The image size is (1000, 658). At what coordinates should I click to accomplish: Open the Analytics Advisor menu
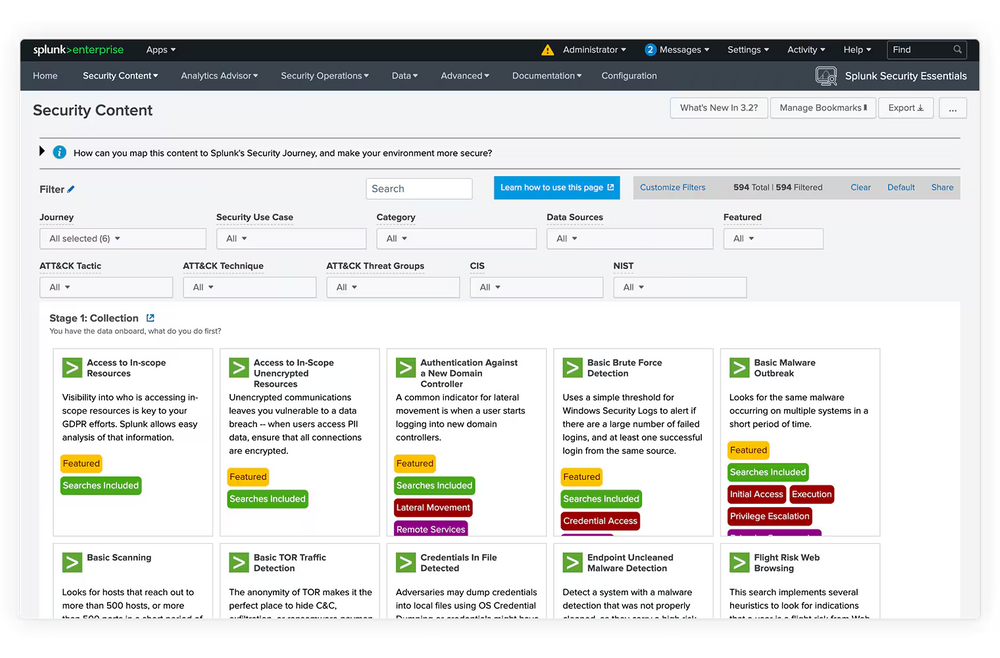pos(219,75)
